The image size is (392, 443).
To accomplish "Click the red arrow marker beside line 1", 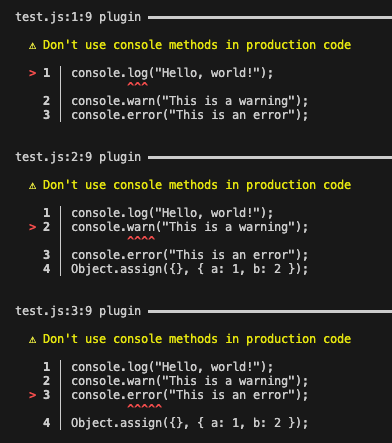I will tap(32, 73).
